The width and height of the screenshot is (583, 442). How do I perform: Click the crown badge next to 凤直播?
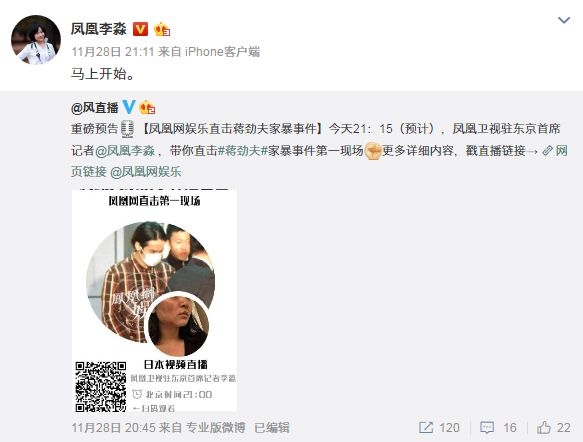point(147,107)
